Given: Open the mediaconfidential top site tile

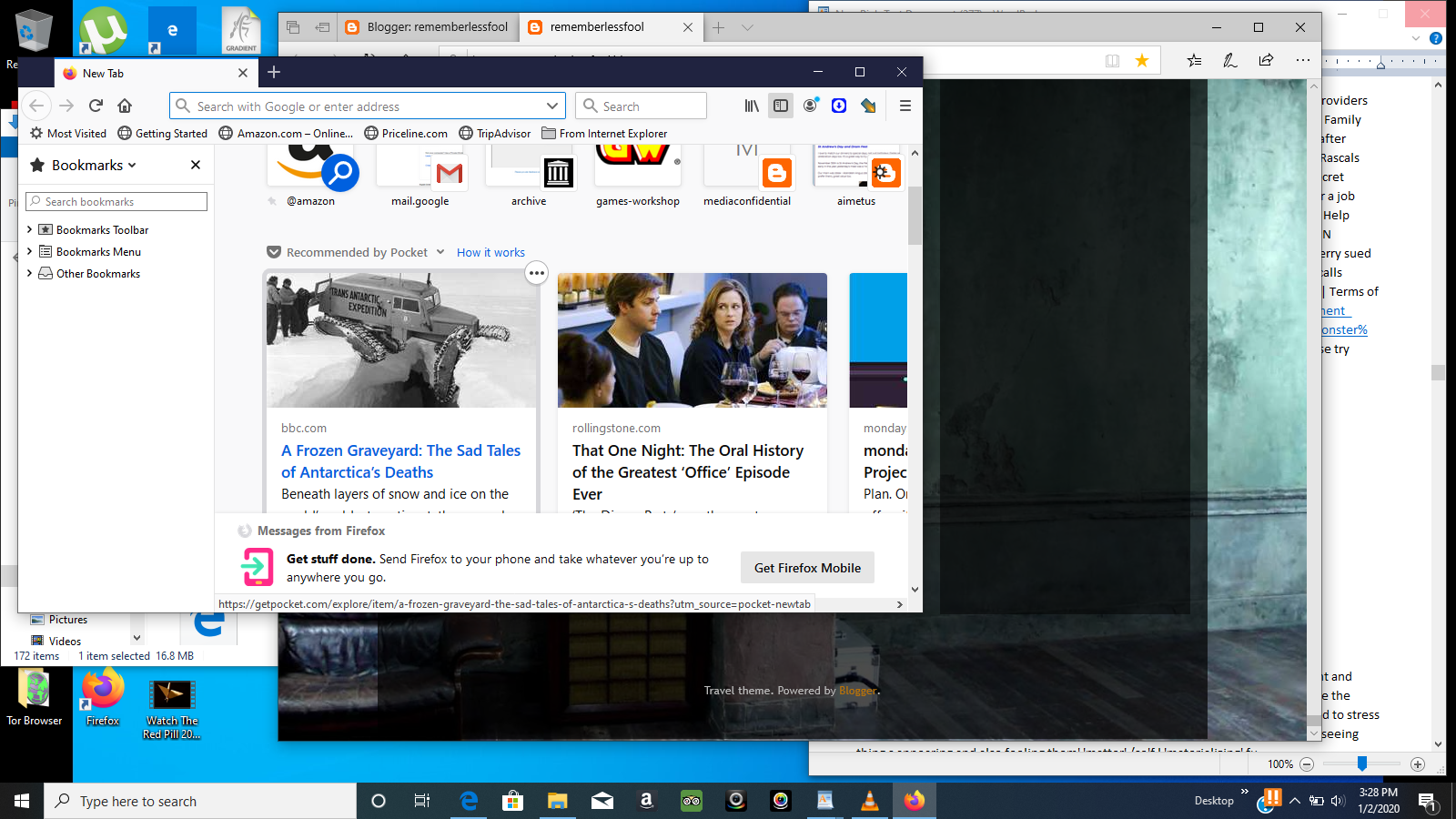Looking at the screenshot, I should pos(747,177).
